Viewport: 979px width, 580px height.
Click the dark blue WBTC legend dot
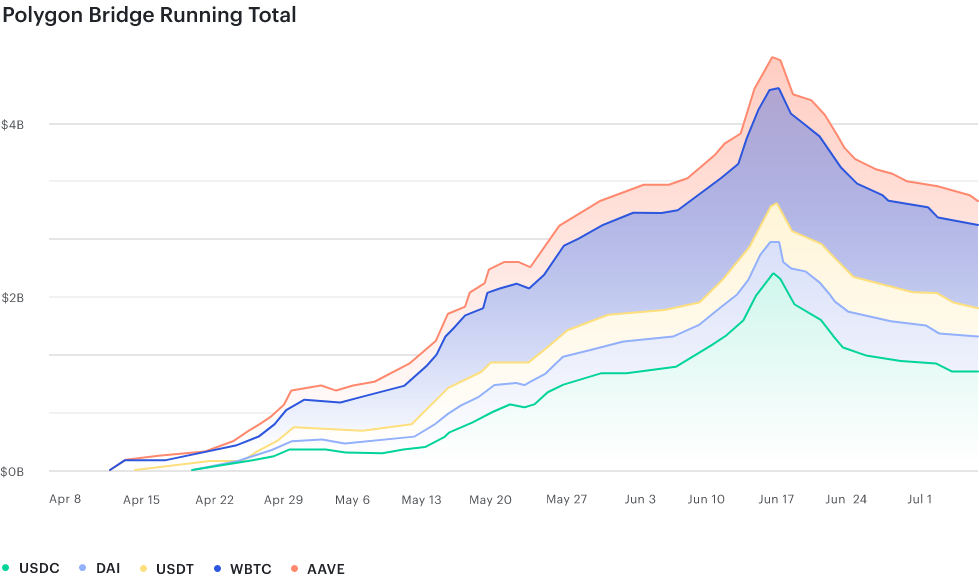coord(218,569)
